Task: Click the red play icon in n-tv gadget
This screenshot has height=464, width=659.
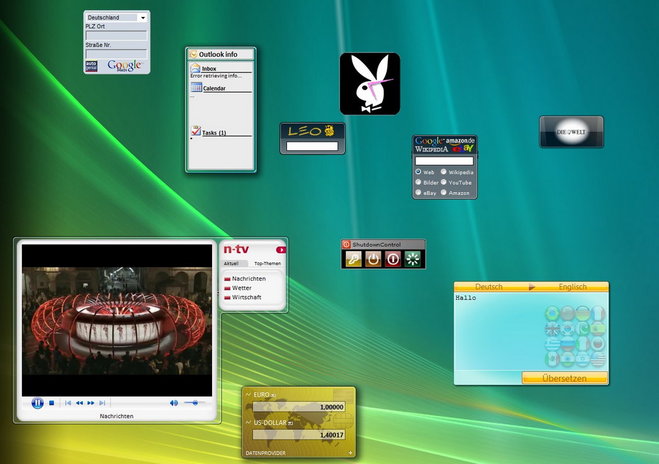Action: [281, 250]
